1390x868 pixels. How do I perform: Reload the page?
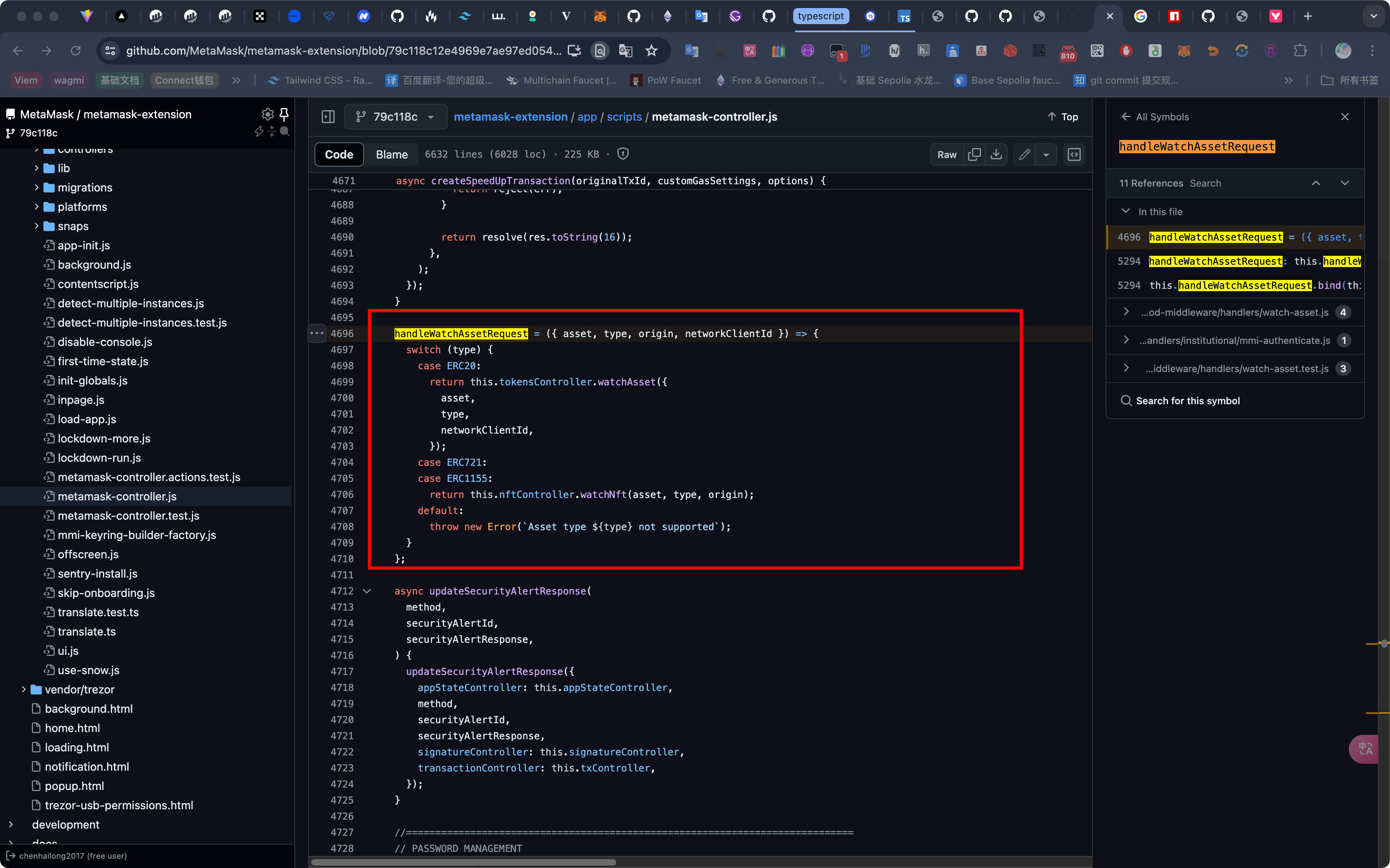(75, 51)
